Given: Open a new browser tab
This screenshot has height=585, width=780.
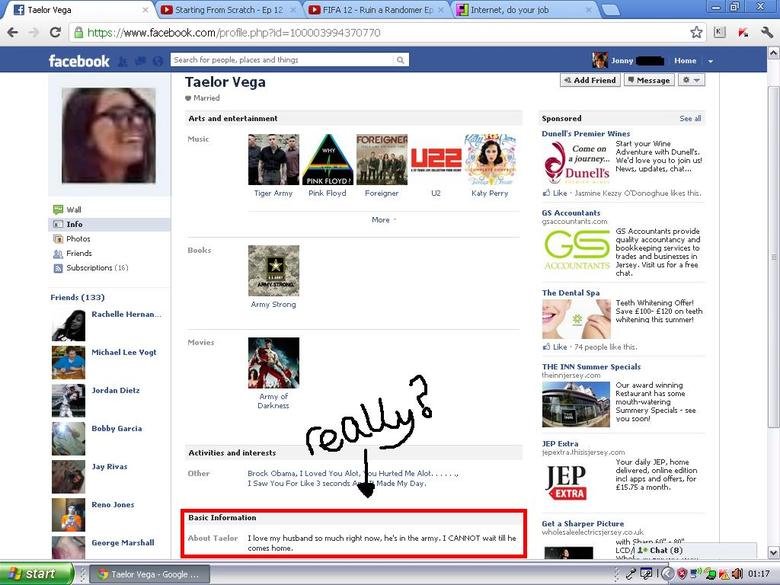Looking at the screenshot, I should (610, 10).
